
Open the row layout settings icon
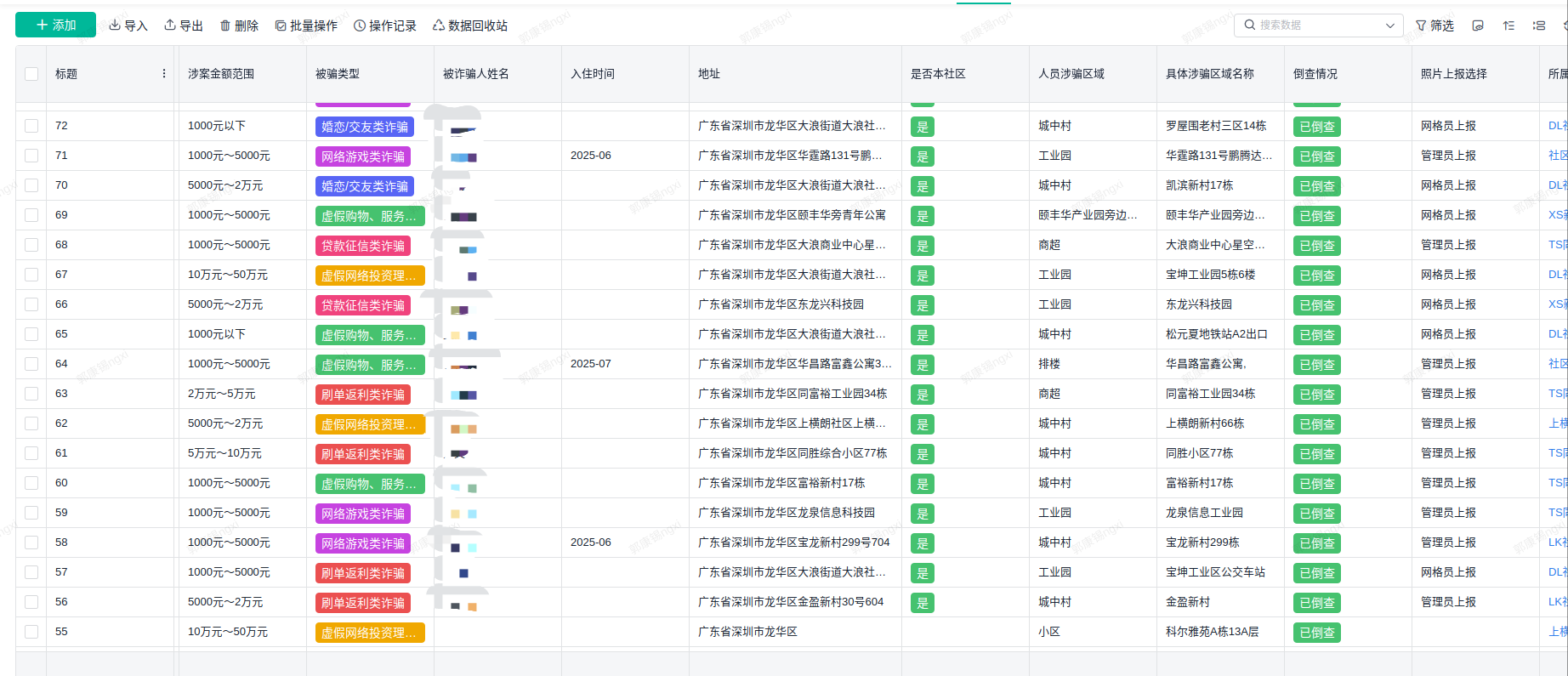point(1539,26)
